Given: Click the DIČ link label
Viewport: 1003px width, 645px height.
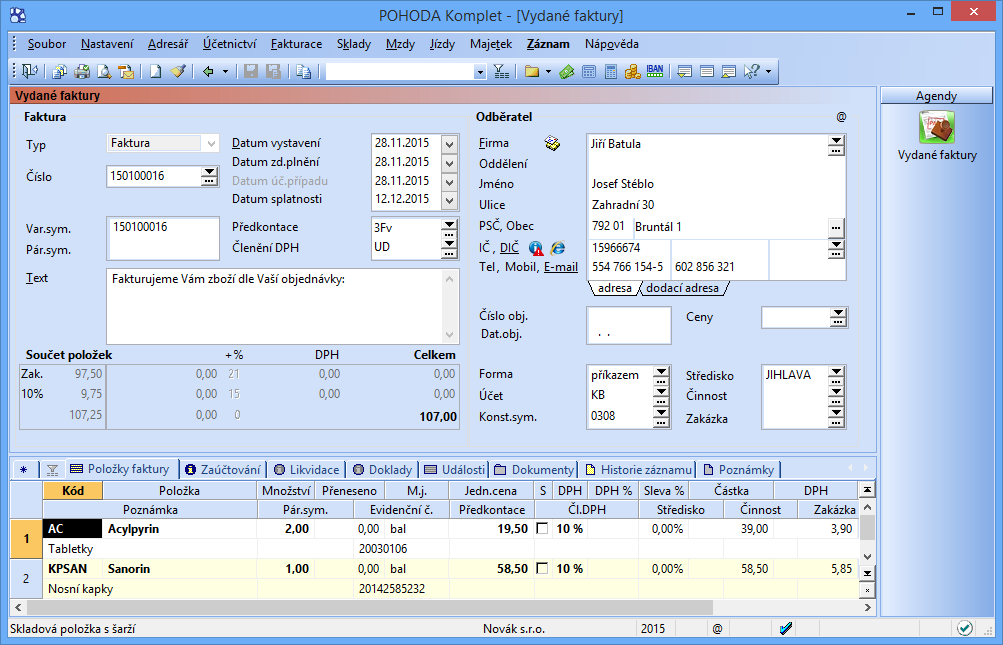Looking at the screenshot, I should (x=509, y=248).
